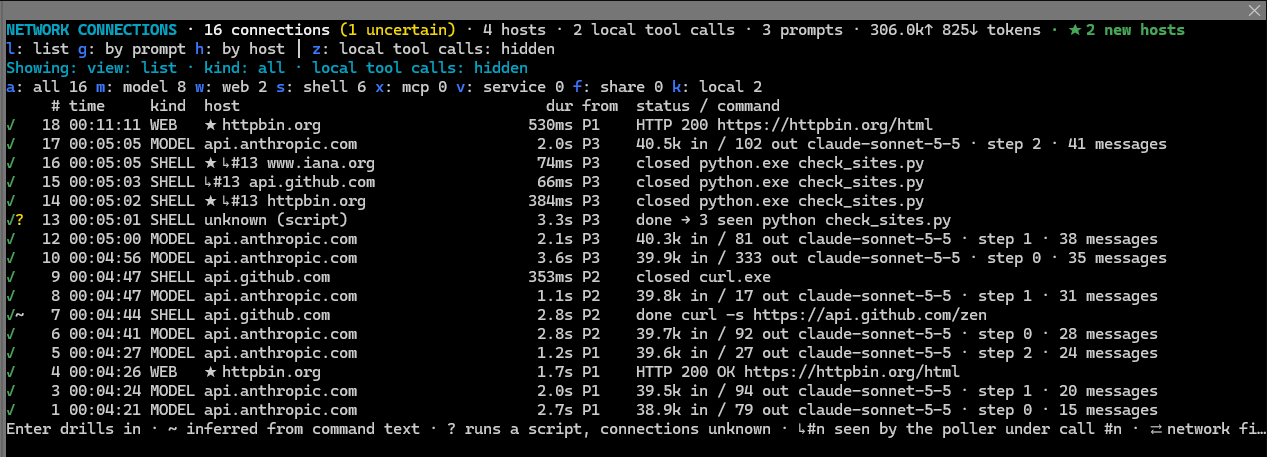Open row 9 SHELL api.github.com
Viewport: 1267px width, 457px height.
(x=633, y=277)
